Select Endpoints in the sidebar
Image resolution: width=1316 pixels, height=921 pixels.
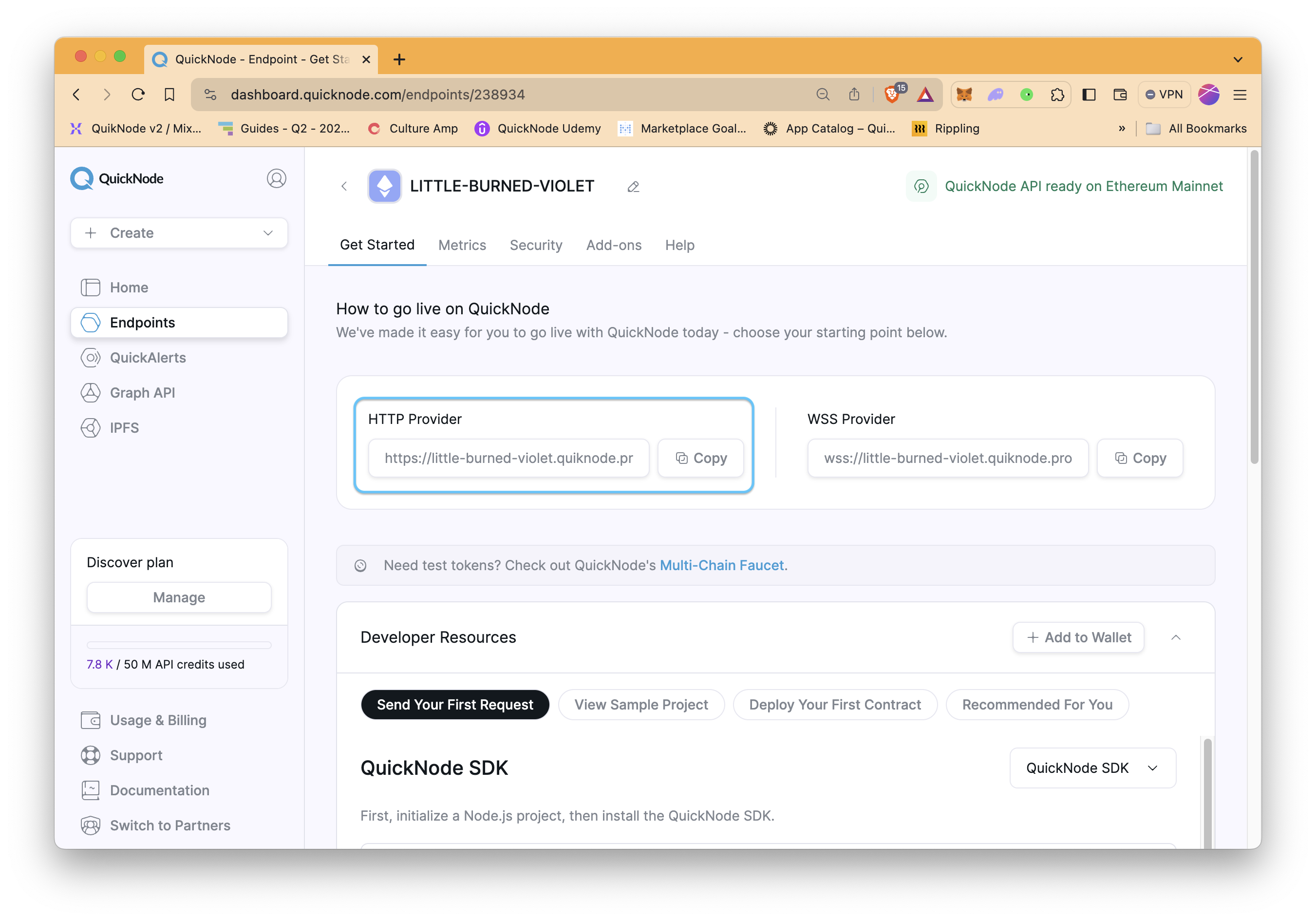pos(179,322)
